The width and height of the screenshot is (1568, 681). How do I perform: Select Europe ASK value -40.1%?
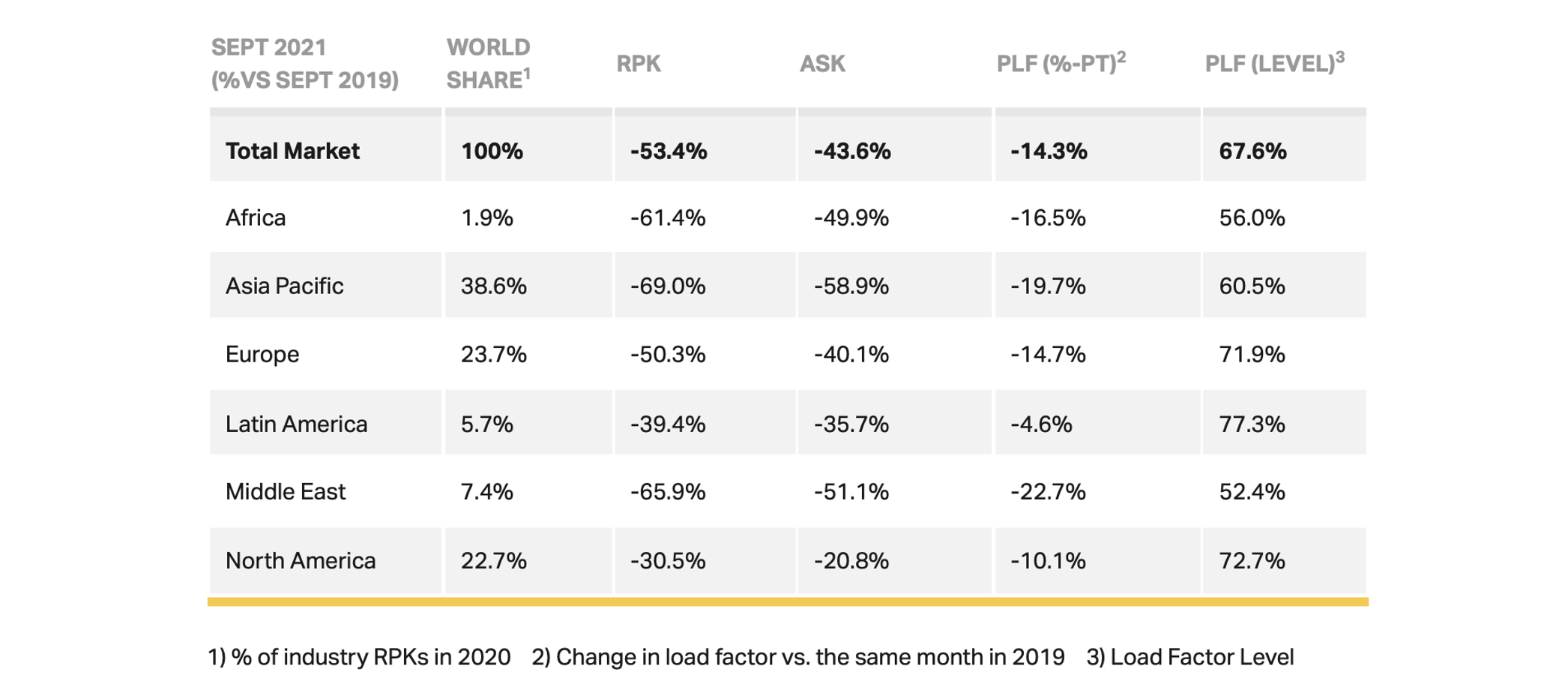click(x=851, y=354)
